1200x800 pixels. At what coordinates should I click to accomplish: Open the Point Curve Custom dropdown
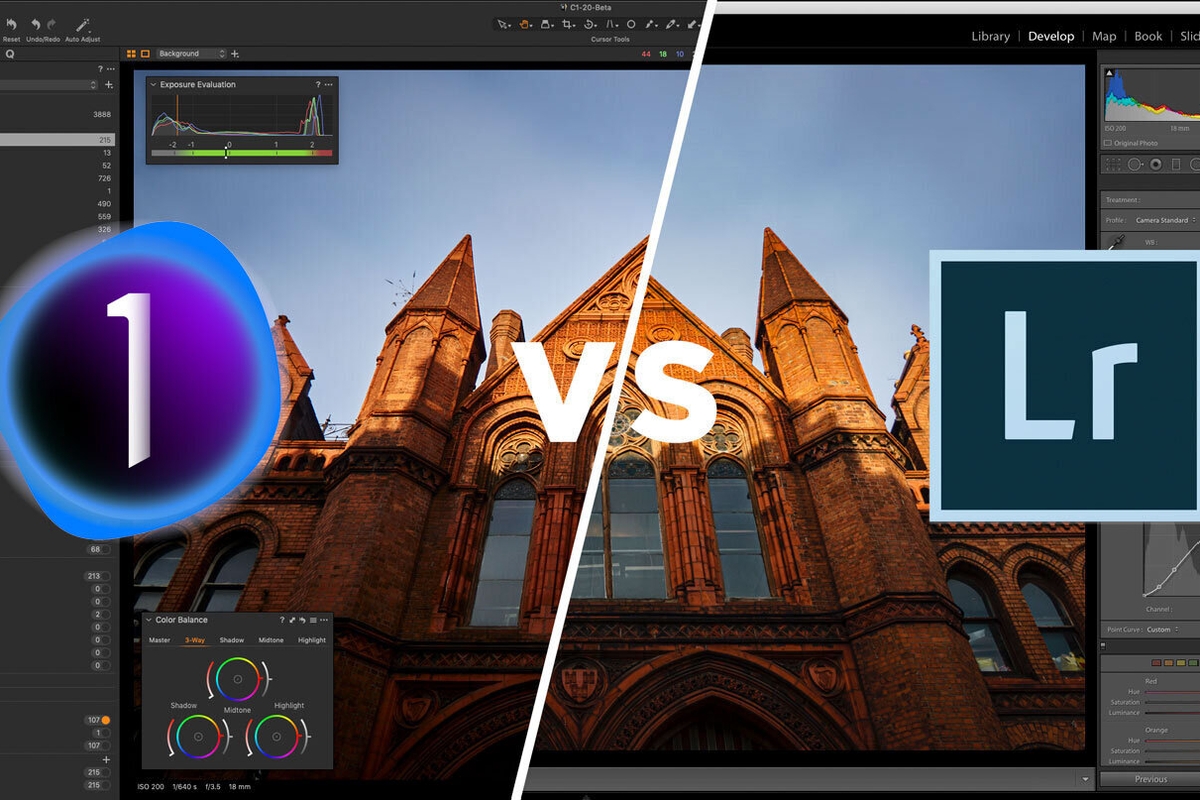[x=1161, y=630]
